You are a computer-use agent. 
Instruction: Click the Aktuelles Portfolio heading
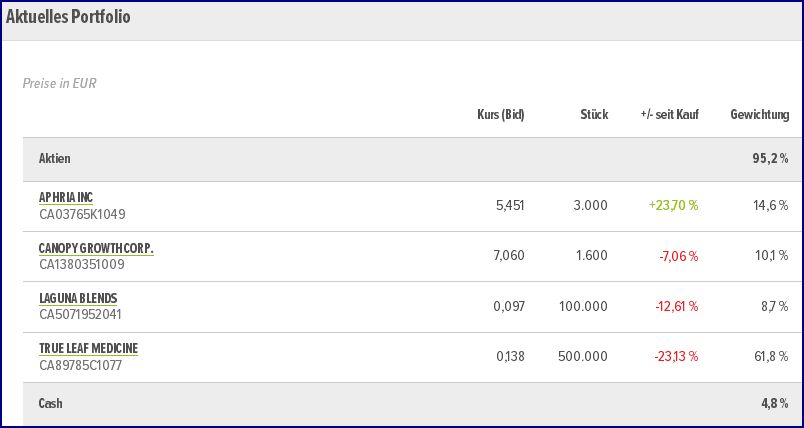pos(68,17)
